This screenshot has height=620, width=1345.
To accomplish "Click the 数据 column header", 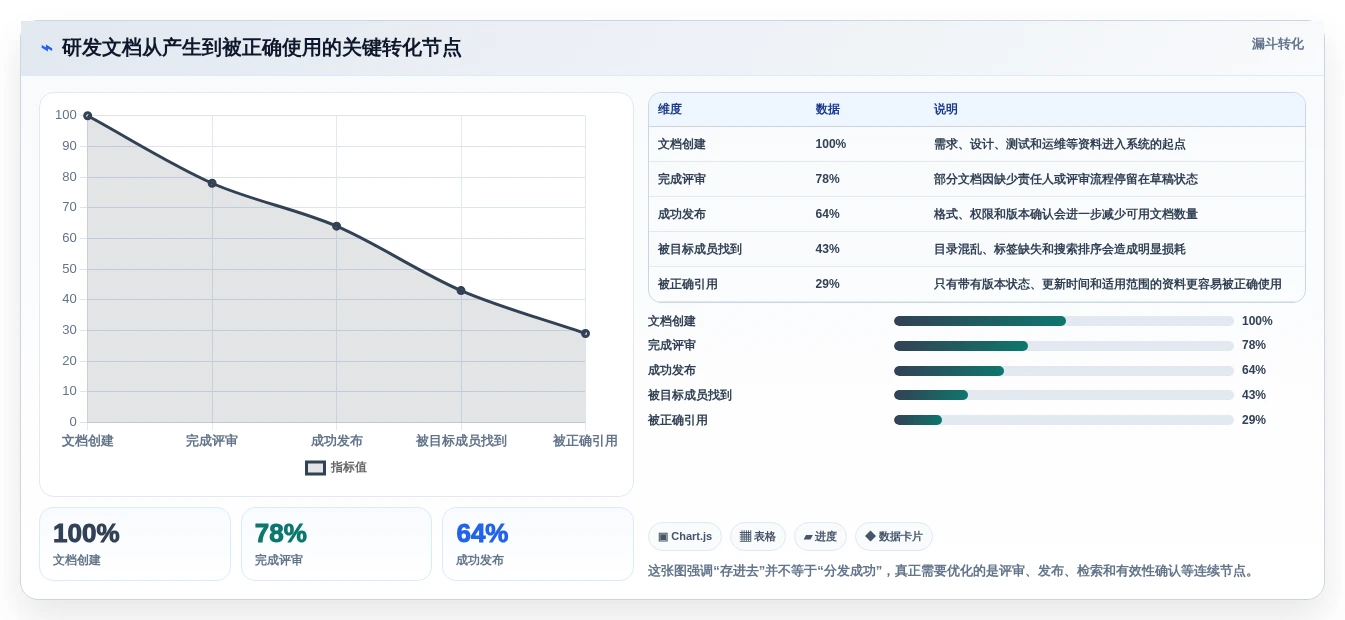I will (x=828, y=110).
